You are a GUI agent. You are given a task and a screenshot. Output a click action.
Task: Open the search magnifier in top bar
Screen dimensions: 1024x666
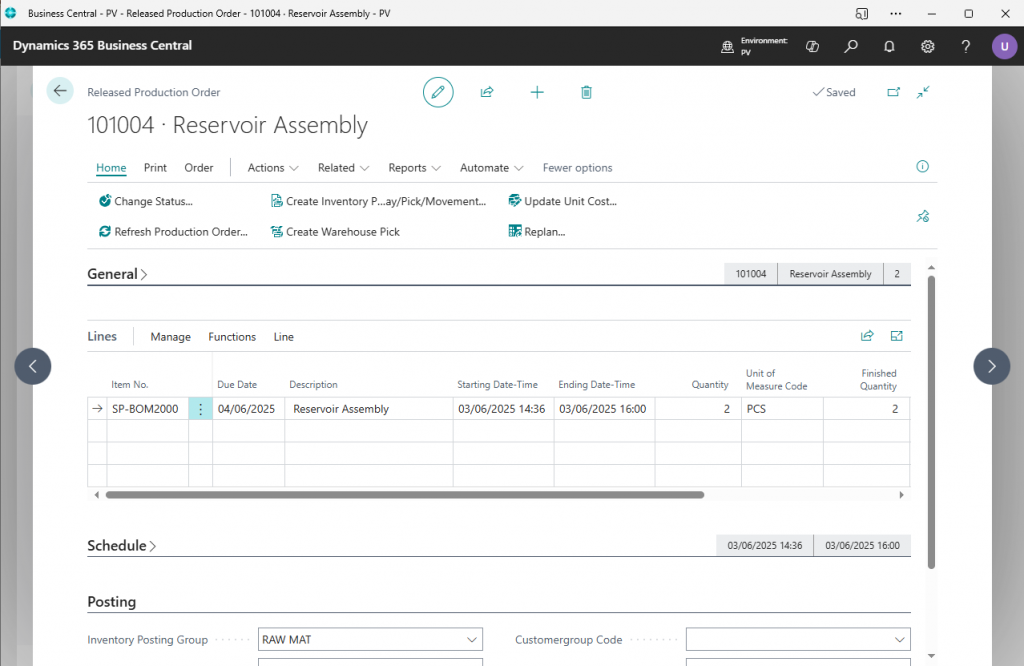click(851, 46)
